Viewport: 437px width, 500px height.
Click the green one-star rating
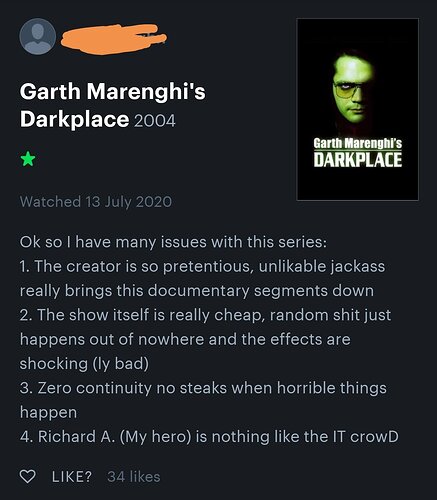(x=28, y=159)
